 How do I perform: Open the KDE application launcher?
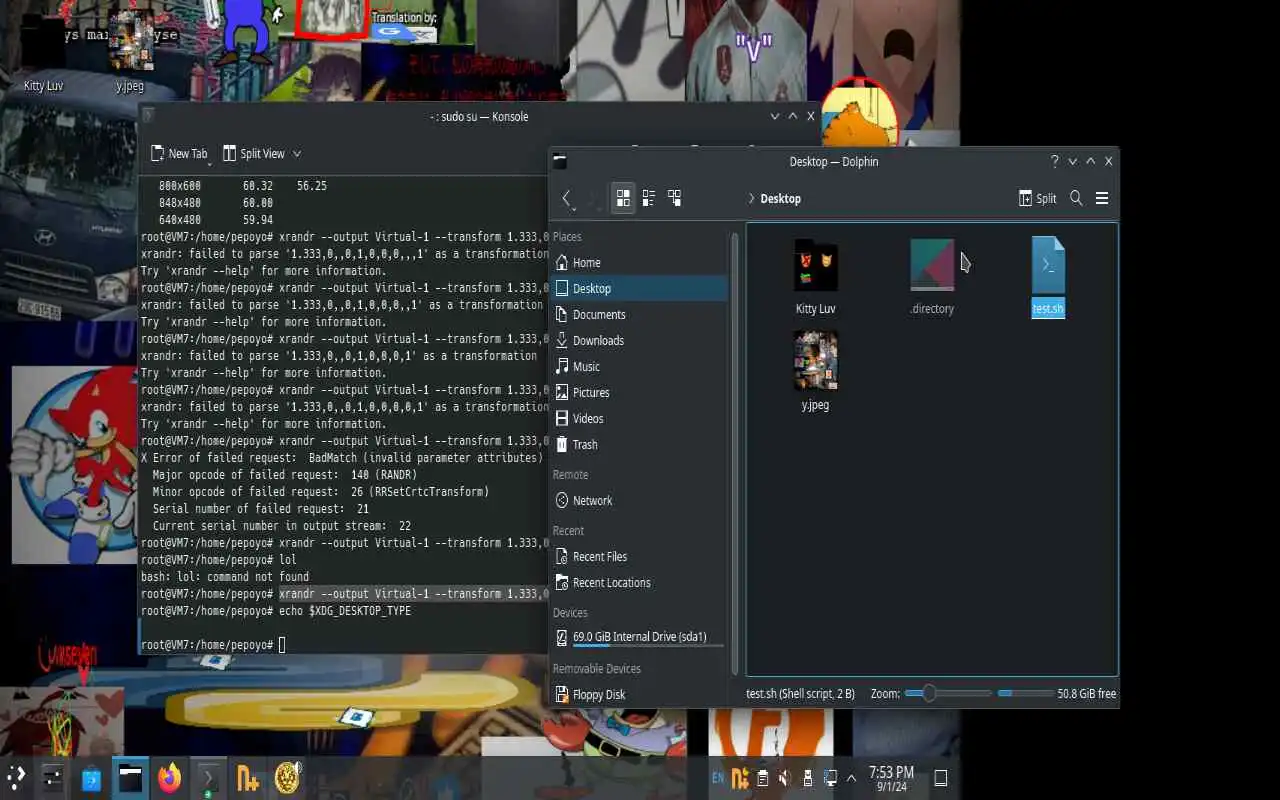17,777
